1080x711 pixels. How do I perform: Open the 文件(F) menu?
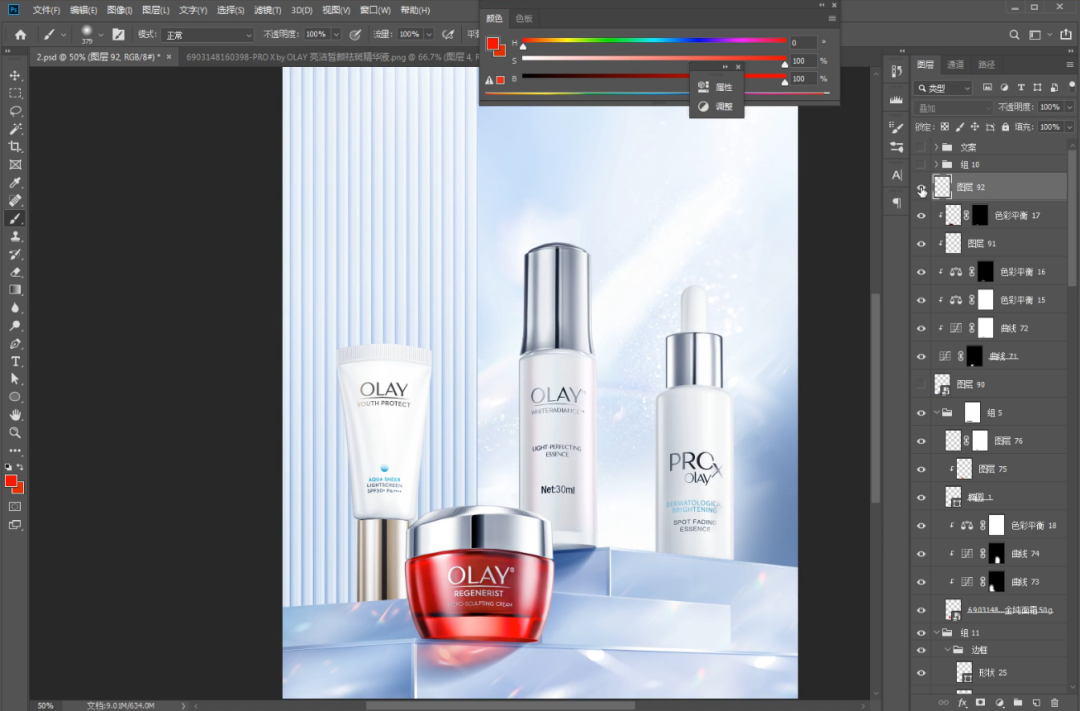(46, 10)
